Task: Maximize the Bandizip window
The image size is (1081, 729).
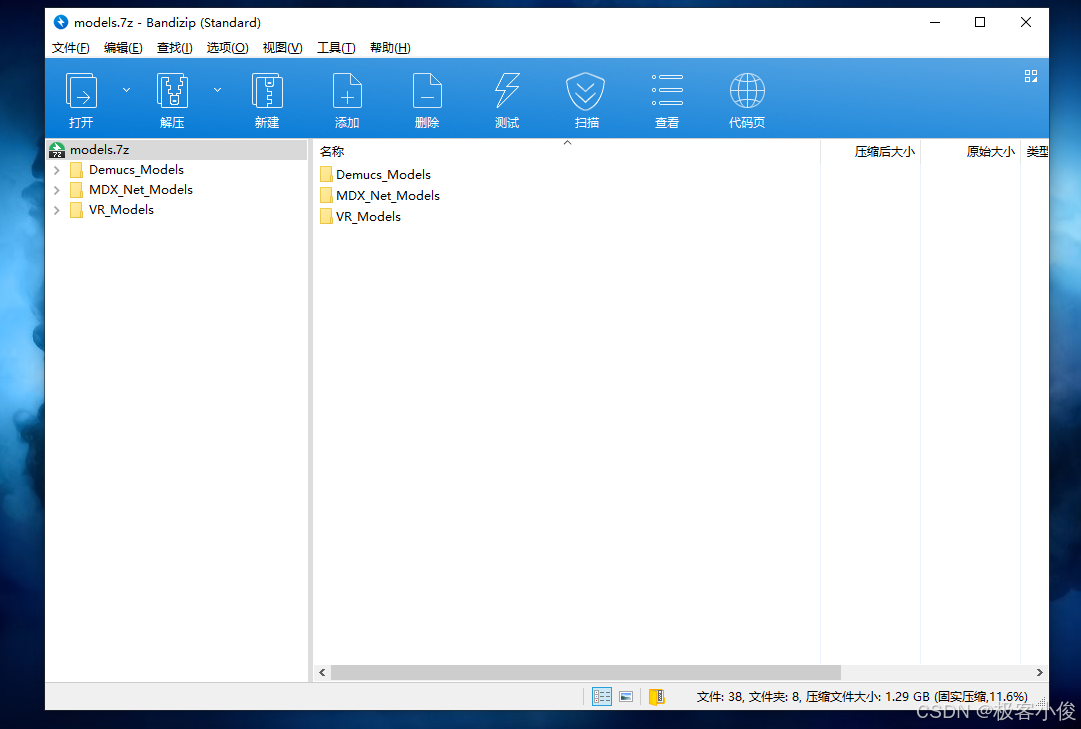Action: [980, 22]
